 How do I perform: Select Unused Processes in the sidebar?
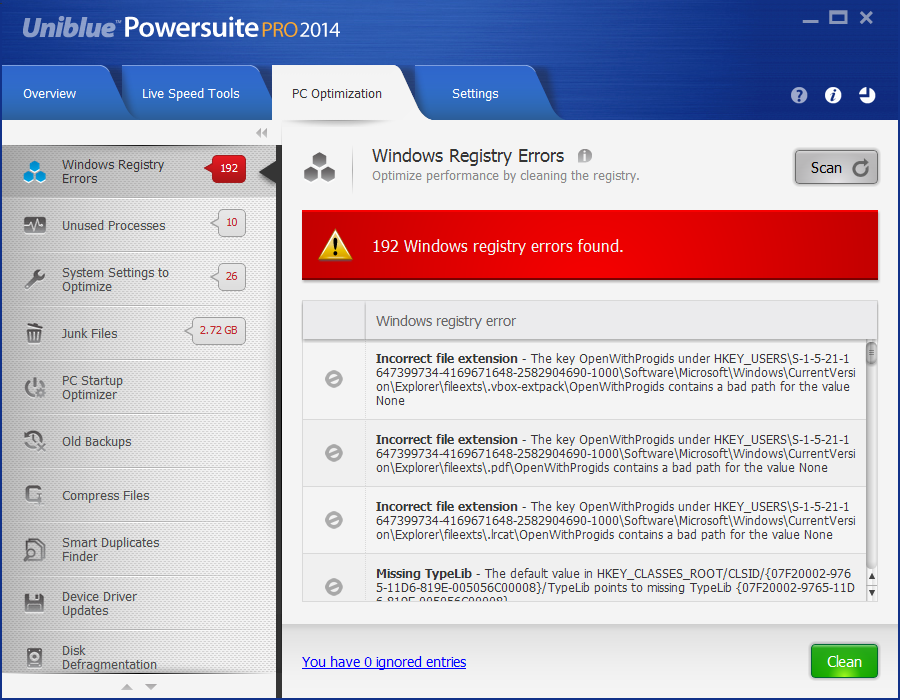139,225
